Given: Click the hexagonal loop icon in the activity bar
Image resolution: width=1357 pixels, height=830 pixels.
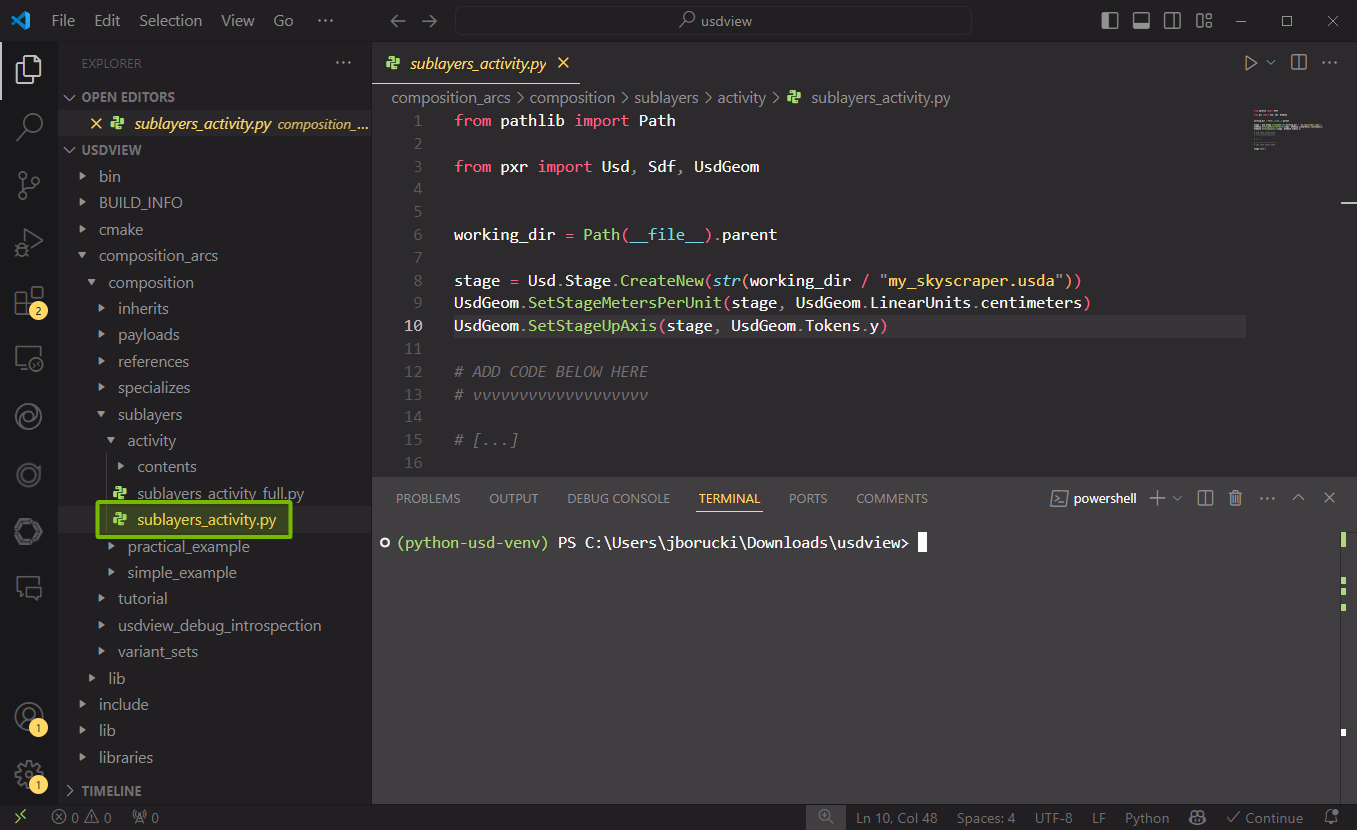Looking at the screenshot, I should click(29, 531).
